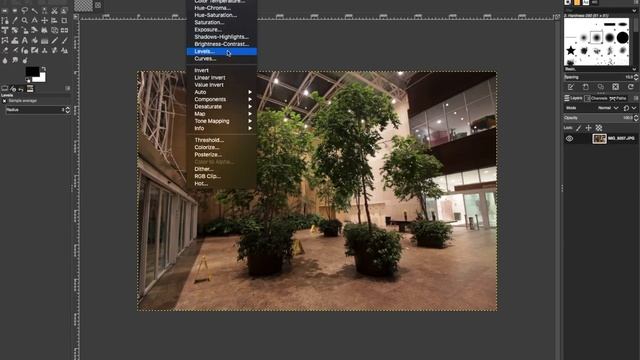The width and height of the screenshot is (640, 360).
Task: Open the brush tag filter dropdown
Action: click(634, 11)
